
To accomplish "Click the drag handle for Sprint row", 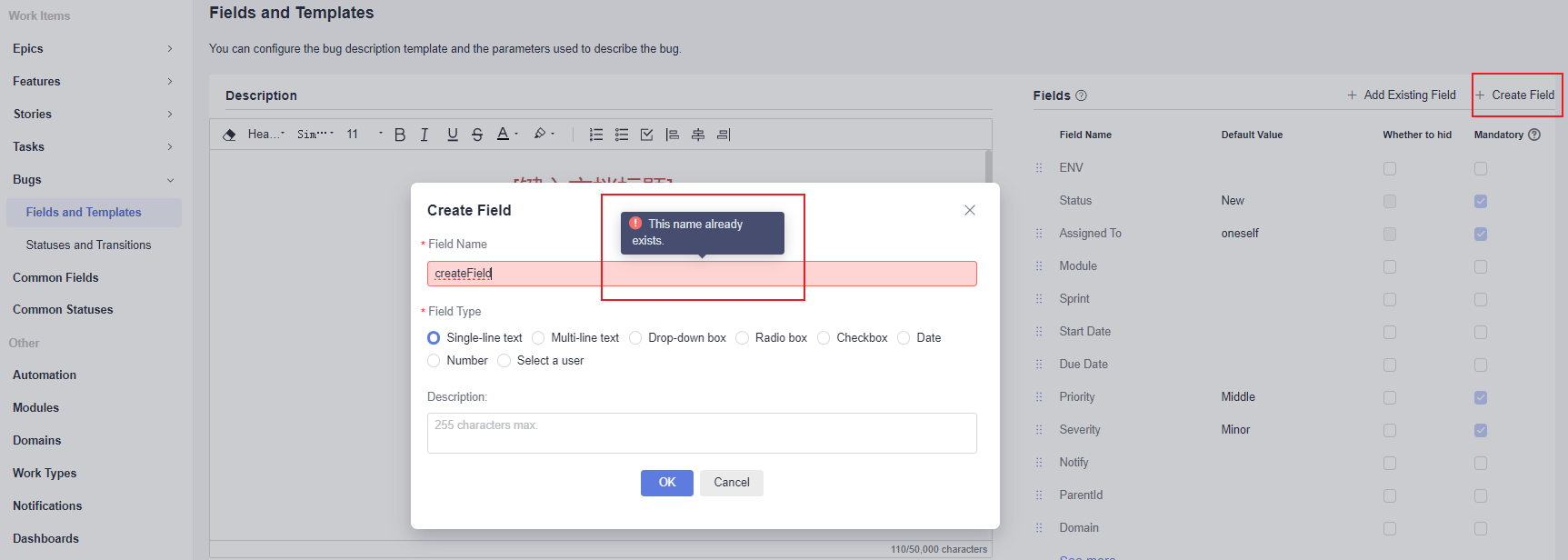I will [1039, 299].
